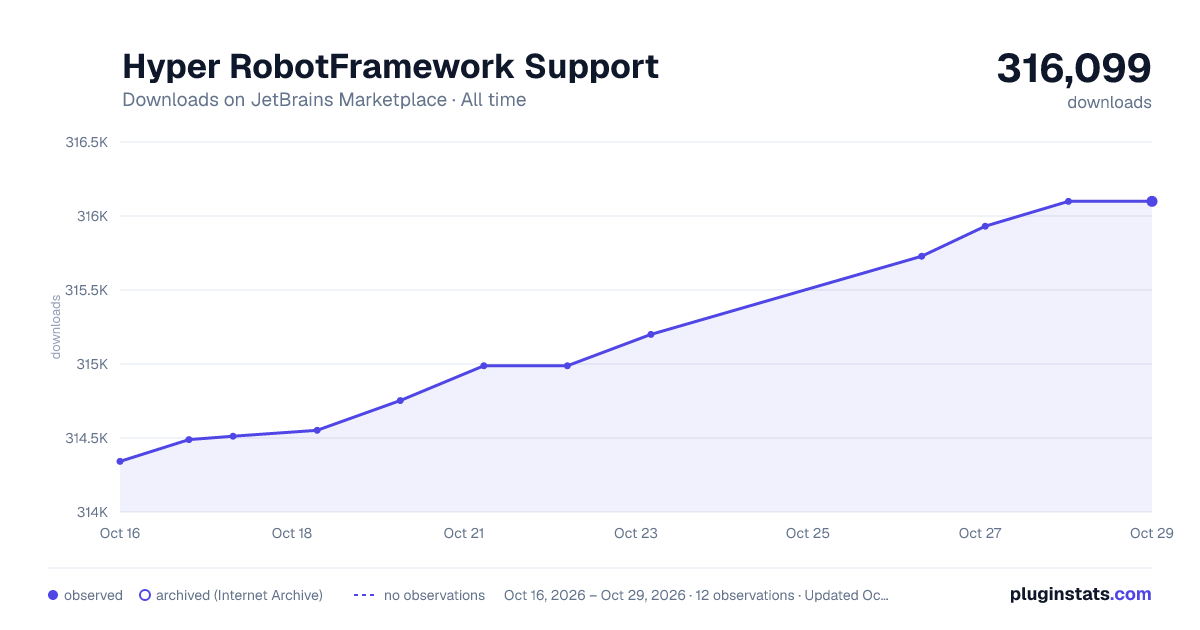Click the 315K y-axis label
The width and height of the screenshot is (1200, 630).
click(x=91, y=364)
